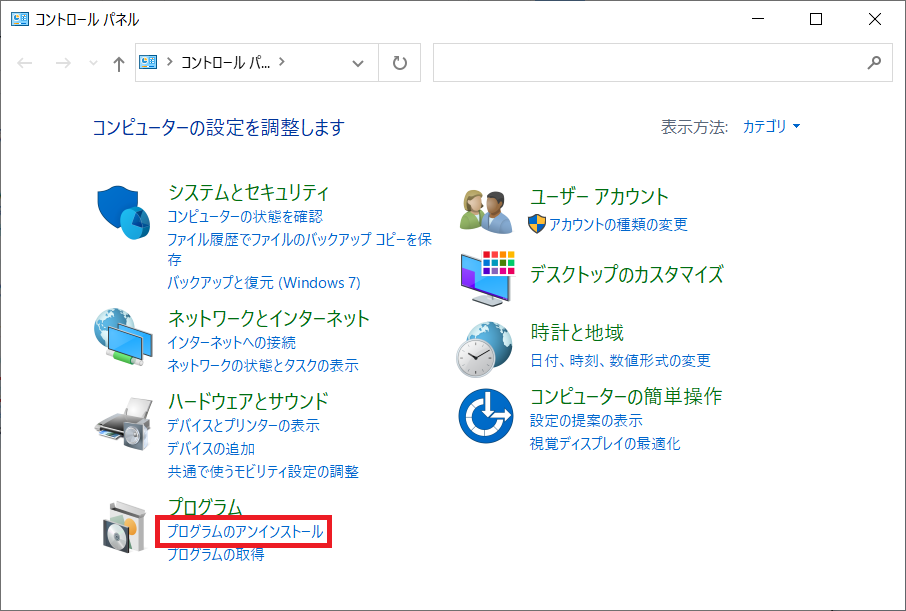The width and height of the screenshot is (906, 611).
Task: Open プログラムのアンインストール link
Action: [x=245, y=532]
